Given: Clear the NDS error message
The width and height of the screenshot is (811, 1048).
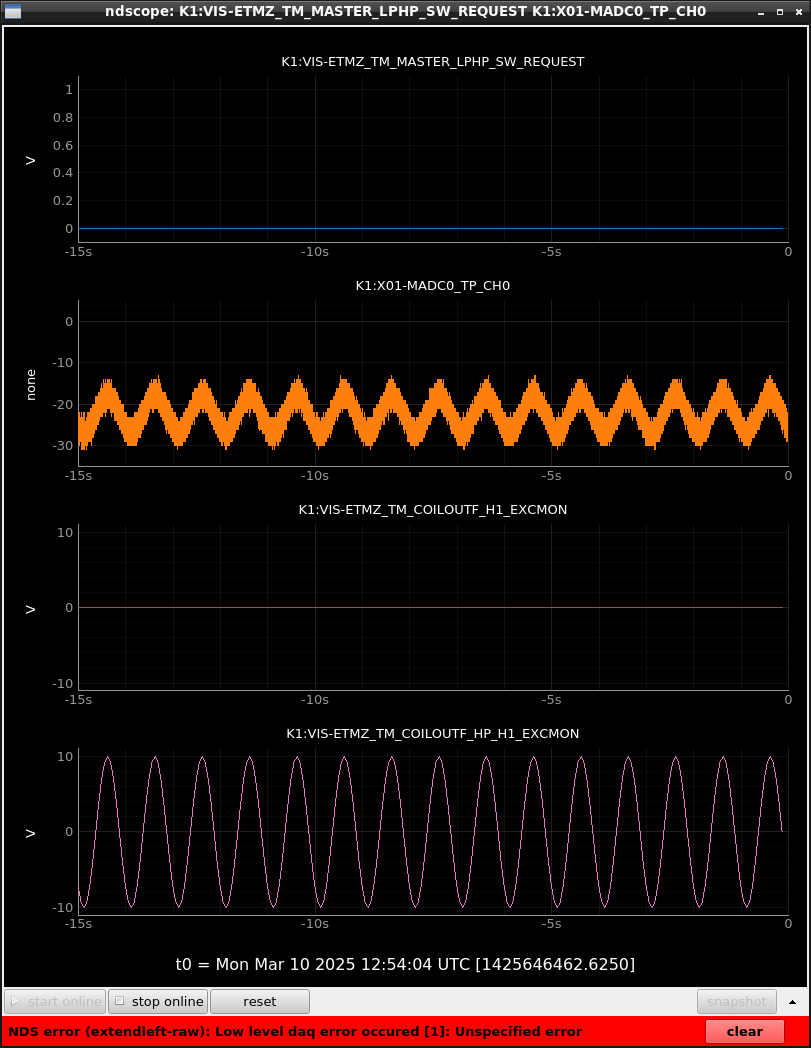Looking at the screenshot, I should tap(744, 1031).
